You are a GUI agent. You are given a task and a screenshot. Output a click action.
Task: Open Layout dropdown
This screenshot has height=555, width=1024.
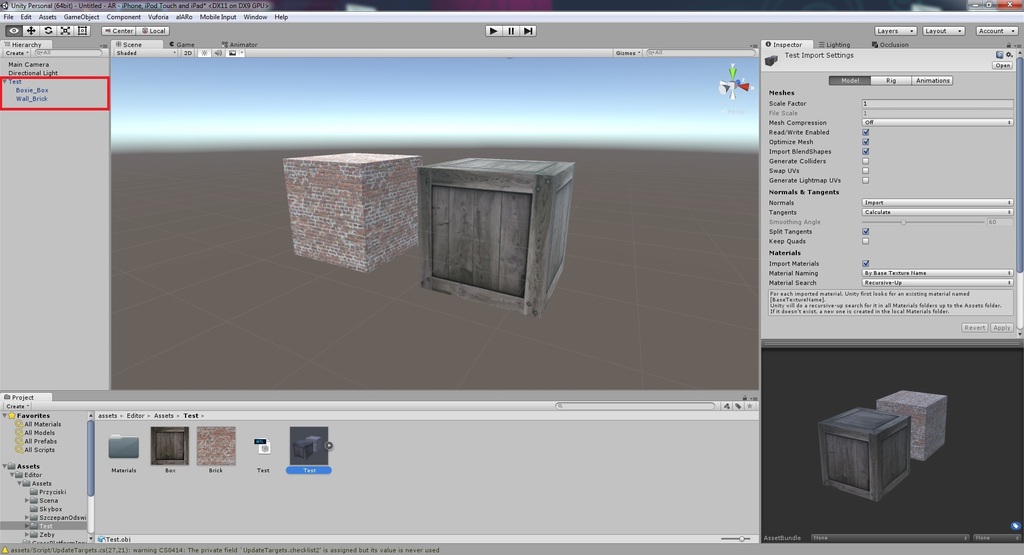[x=944, y=31]
